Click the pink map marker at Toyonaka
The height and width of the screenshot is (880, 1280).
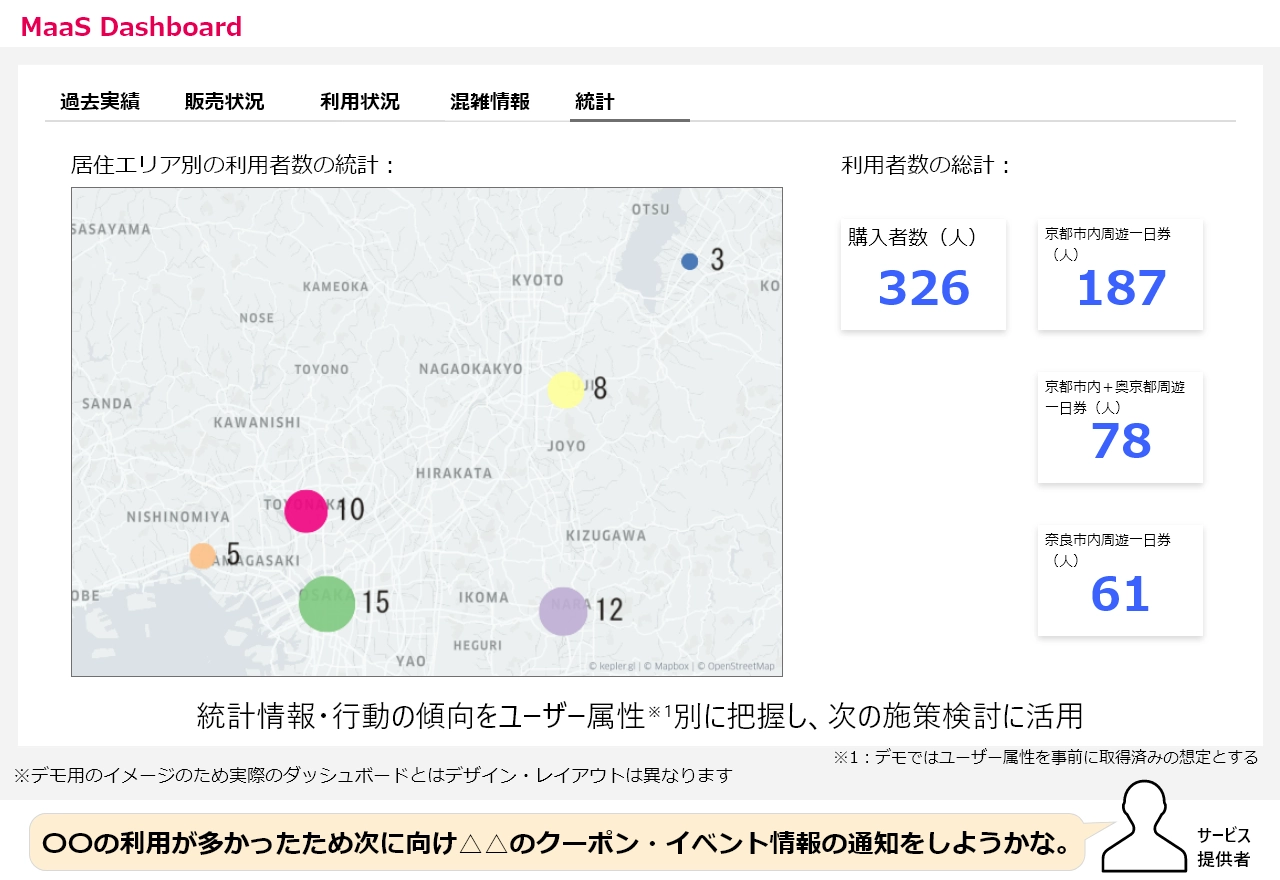tap(306, 510)
